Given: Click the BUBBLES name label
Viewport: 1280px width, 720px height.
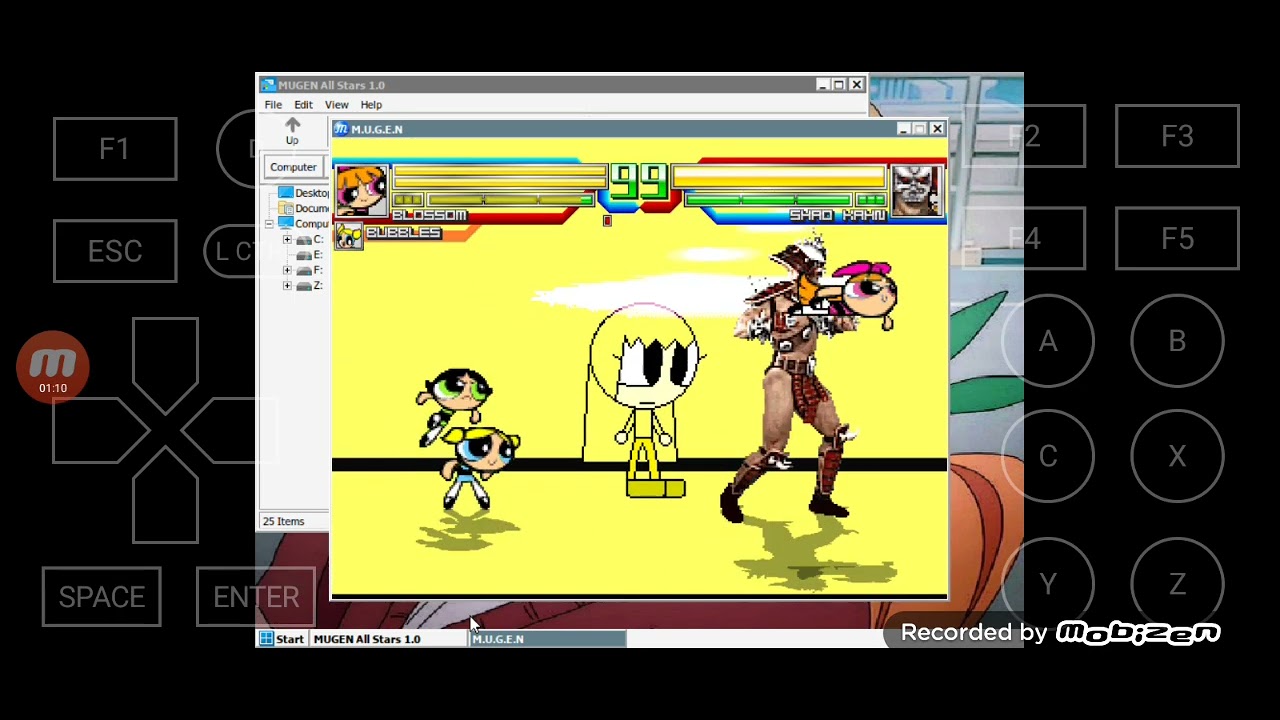Looking at the screenshot, I should click(403, 233).
